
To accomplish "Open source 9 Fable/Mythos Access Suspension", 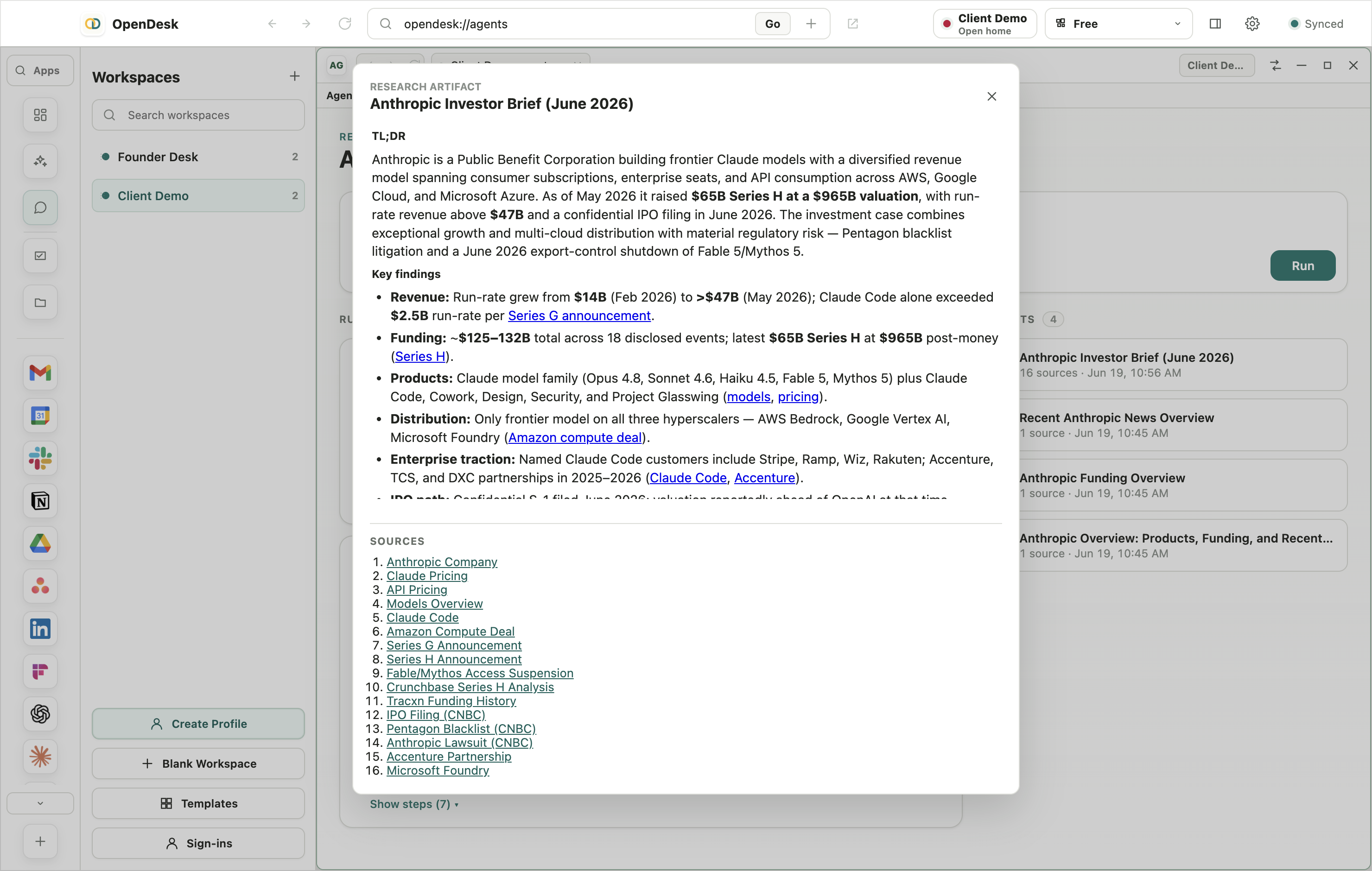I will [480, 673].
